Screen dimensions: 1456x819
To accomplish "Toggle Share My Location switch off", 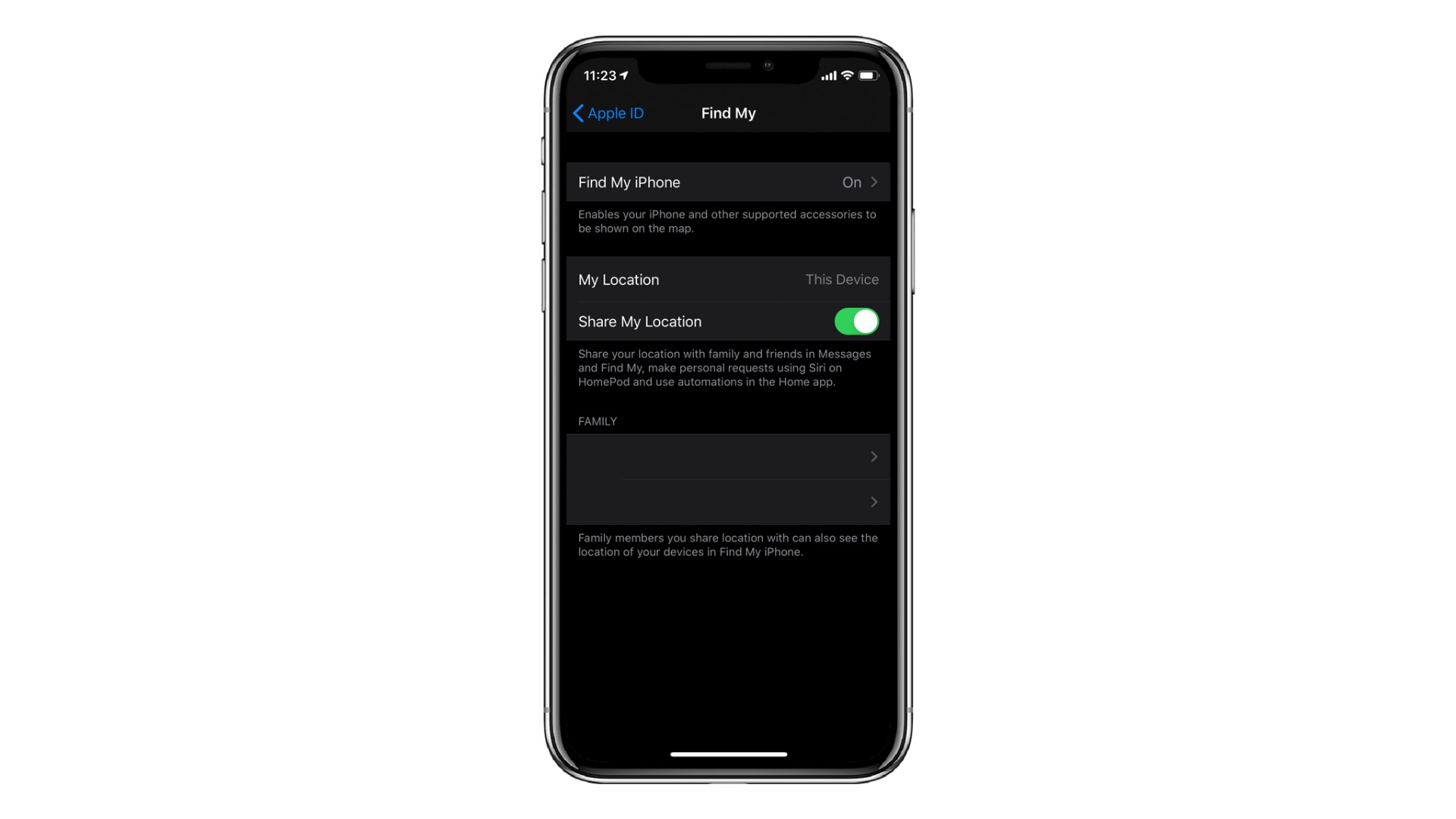I will pyautogui.click(x=856, y=321).
